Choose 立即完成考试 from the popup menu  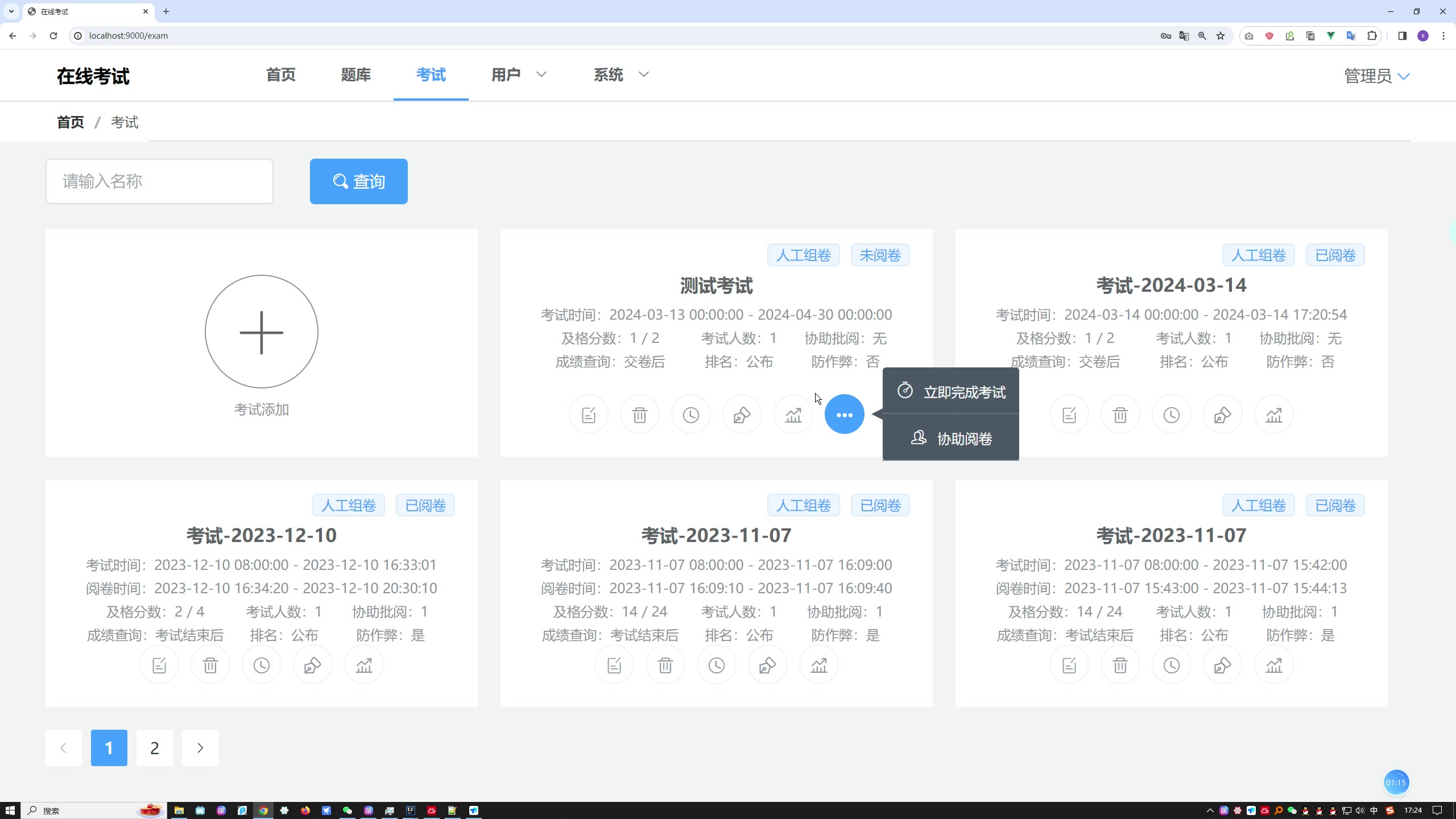[x=951, y=392]
